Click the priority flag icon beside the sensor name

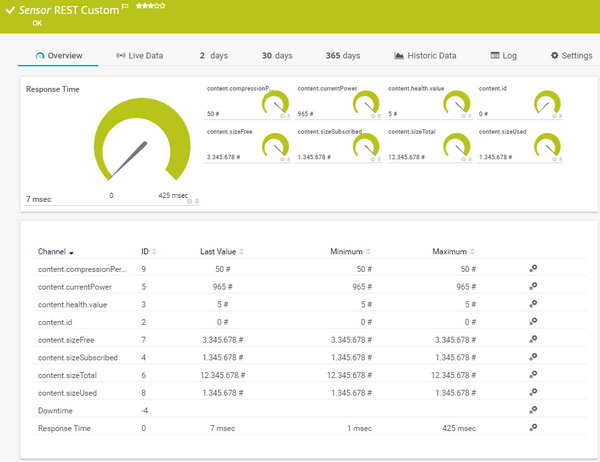coord(125,7)
